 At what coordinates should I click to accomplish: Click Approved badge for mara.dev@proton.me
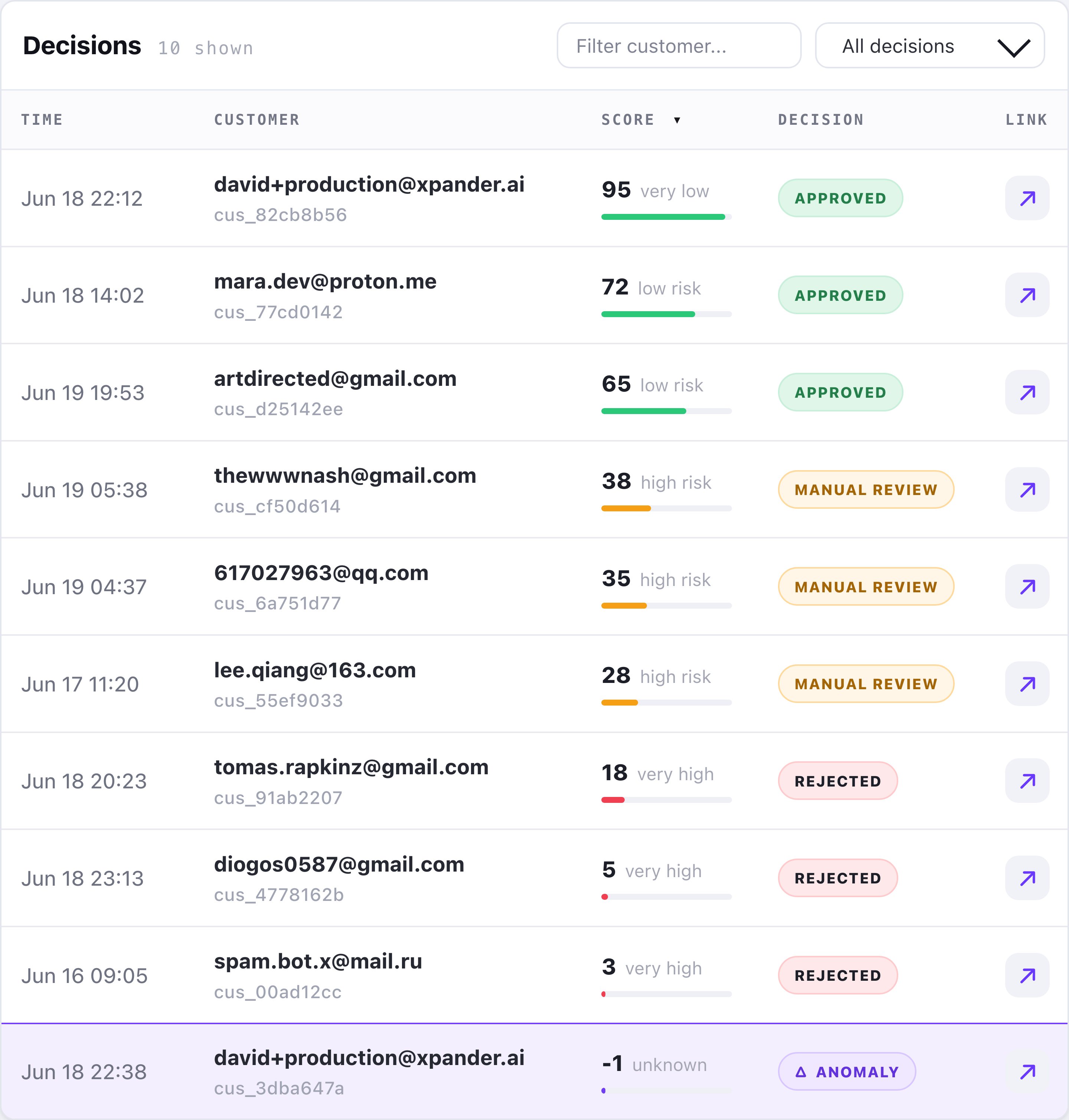(x=840, y=295)
